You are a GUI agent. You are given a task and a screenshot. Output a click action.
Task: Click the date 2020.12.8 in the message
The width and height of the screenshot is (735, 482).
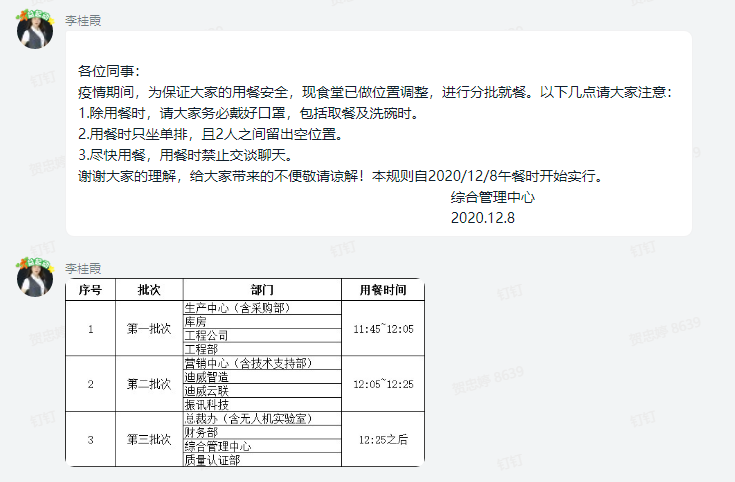pyautogui.click(x=482, y=218)
